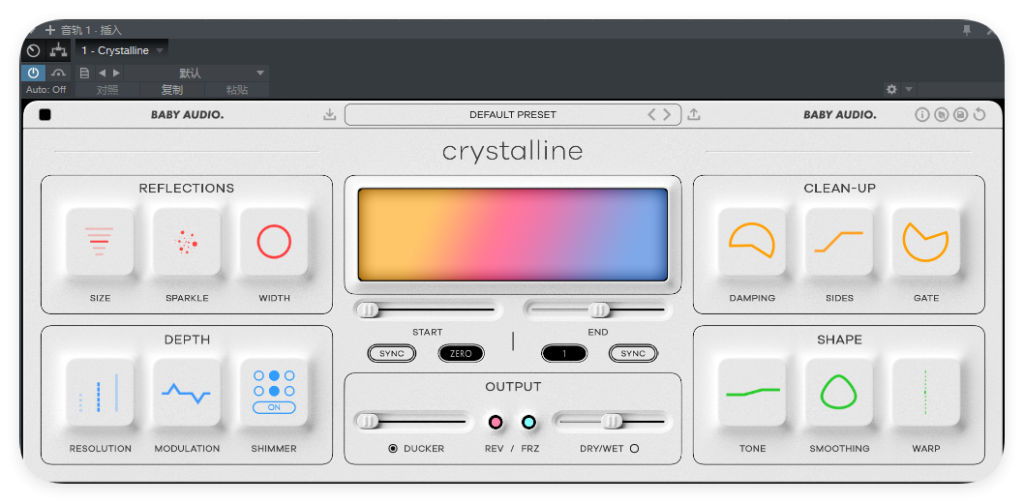Select the Ducker radio button
Screen dimensions: 1024x503
click(x=393, y=449)
